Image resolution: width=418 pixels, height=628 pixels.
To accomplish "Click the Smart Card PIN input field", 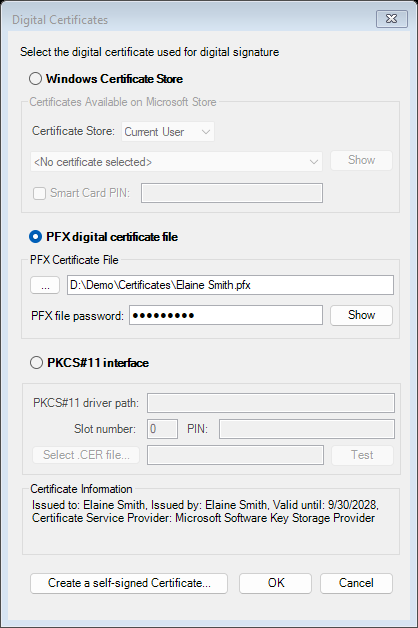I will tap(232, 193).
